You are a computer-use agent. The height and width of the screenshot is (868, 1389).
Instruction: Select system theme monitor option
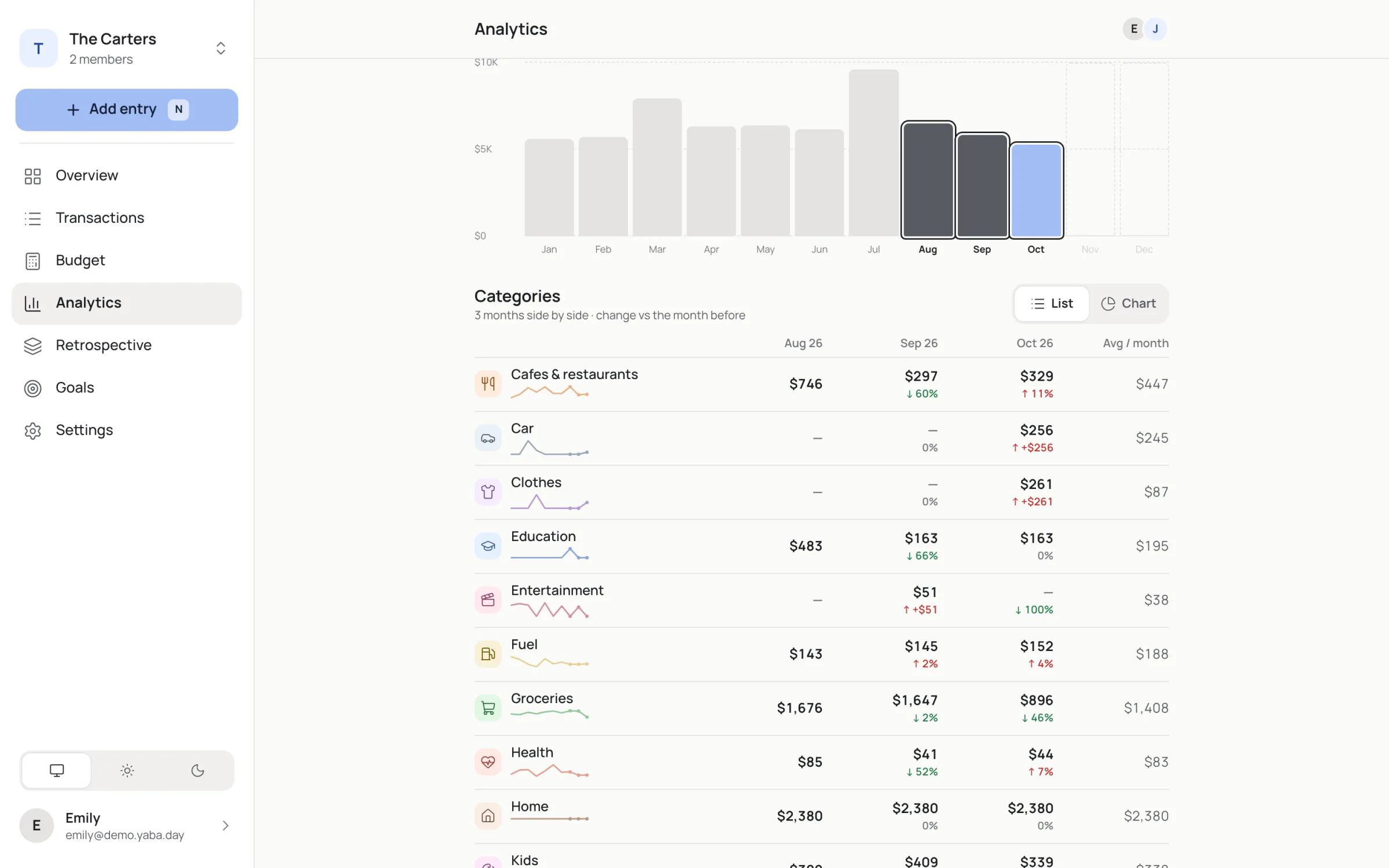[x=57, y=770]
